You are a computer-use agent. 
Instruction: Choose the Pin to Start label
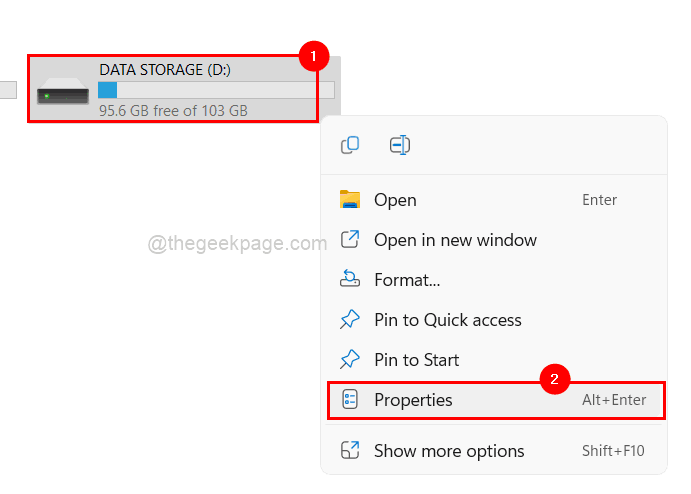(x=417, y=360)
